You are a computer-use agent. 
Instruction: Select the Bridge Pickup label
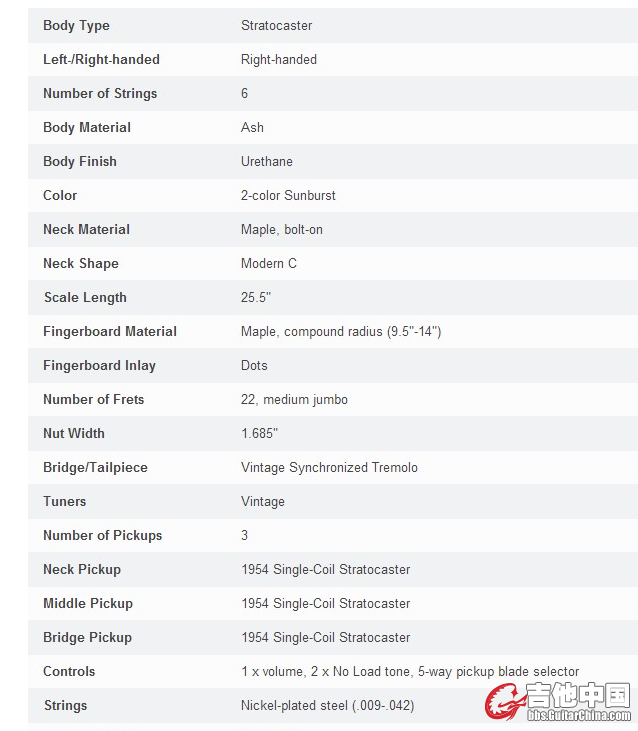pyautogui.click(x=87, y=637)
